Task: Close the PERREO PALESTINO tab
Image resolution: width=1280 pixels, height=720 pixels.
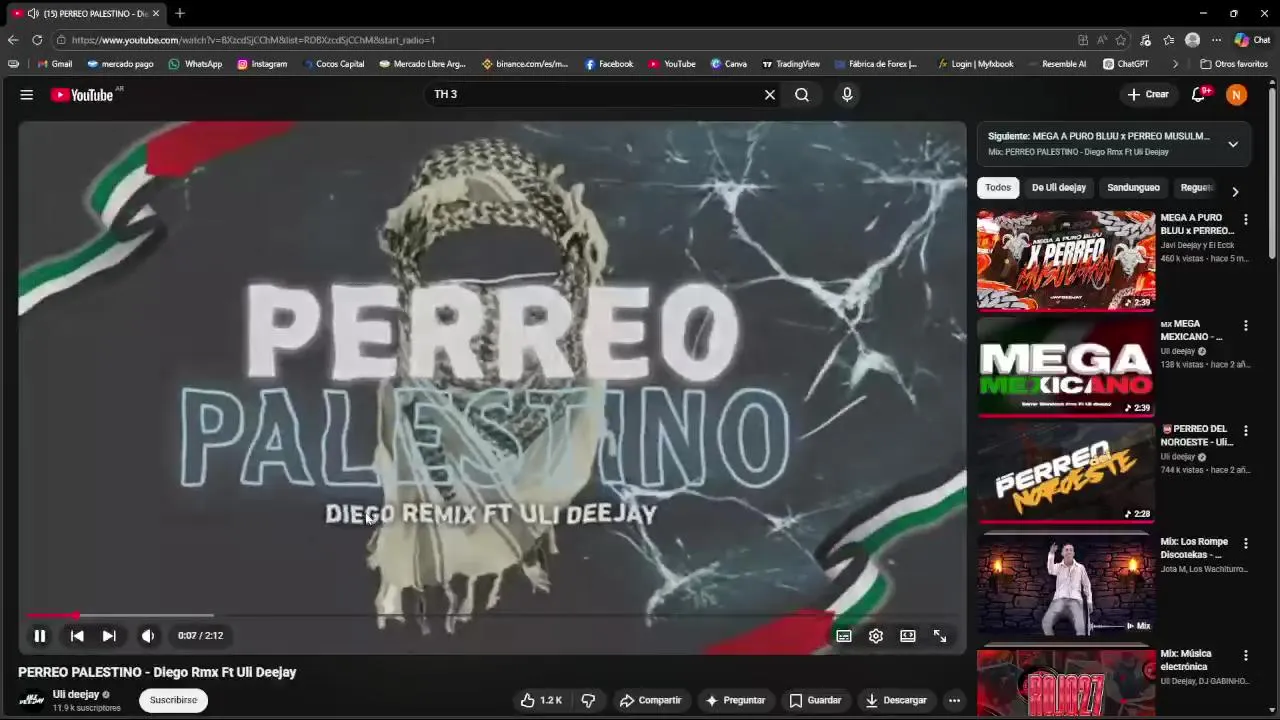Action: click(156, 13)
